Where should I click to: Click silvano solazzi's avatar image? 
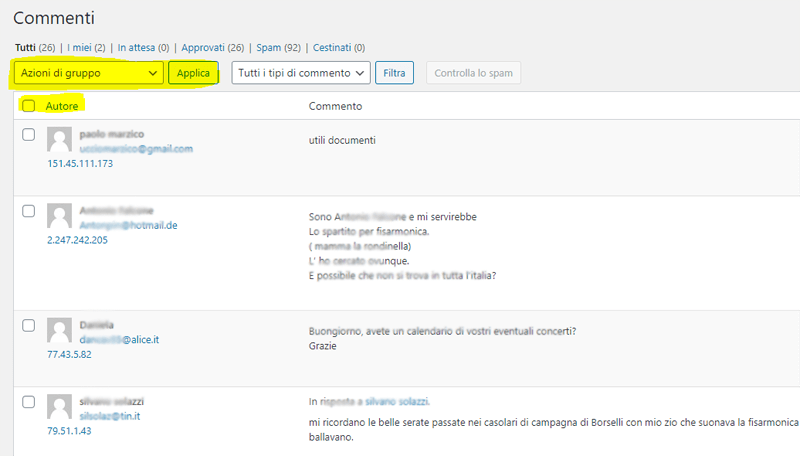coord(59,407)
